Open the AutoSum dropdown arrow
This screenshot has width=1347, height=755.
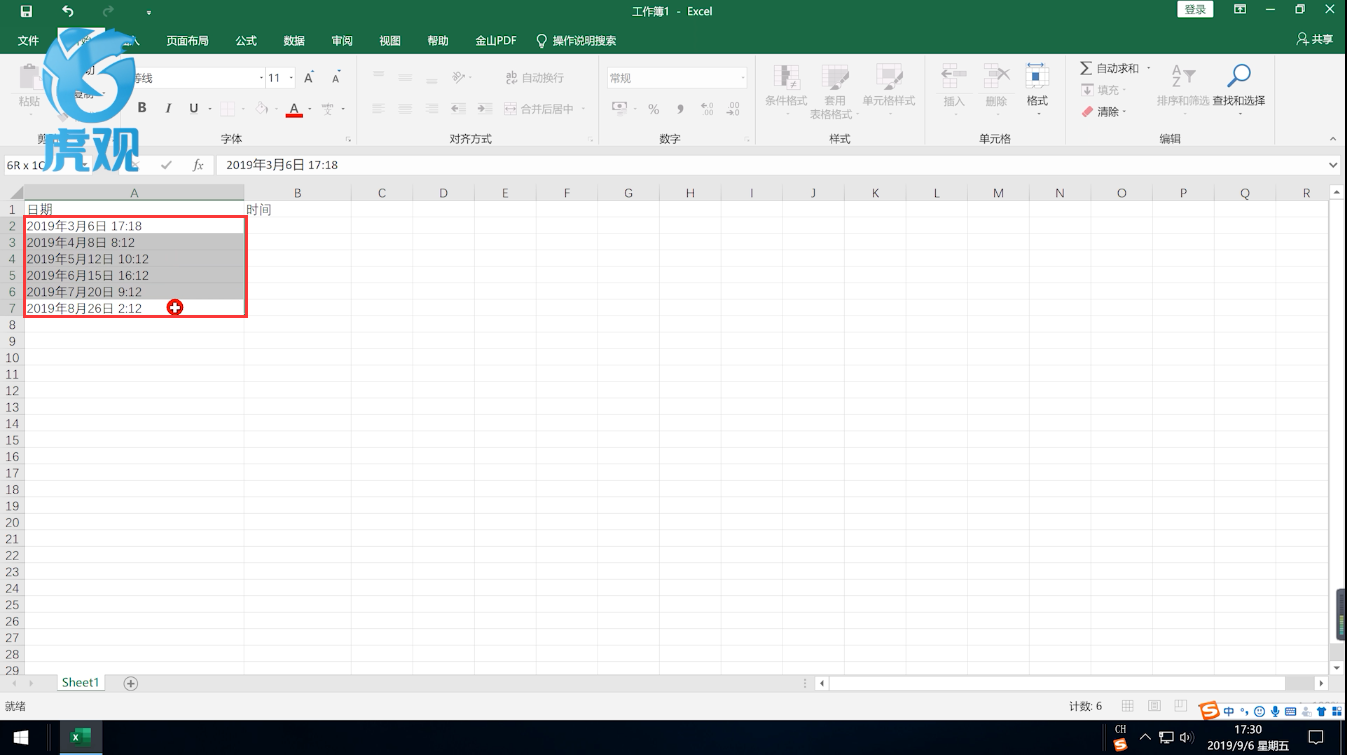tap(1148, 68)
